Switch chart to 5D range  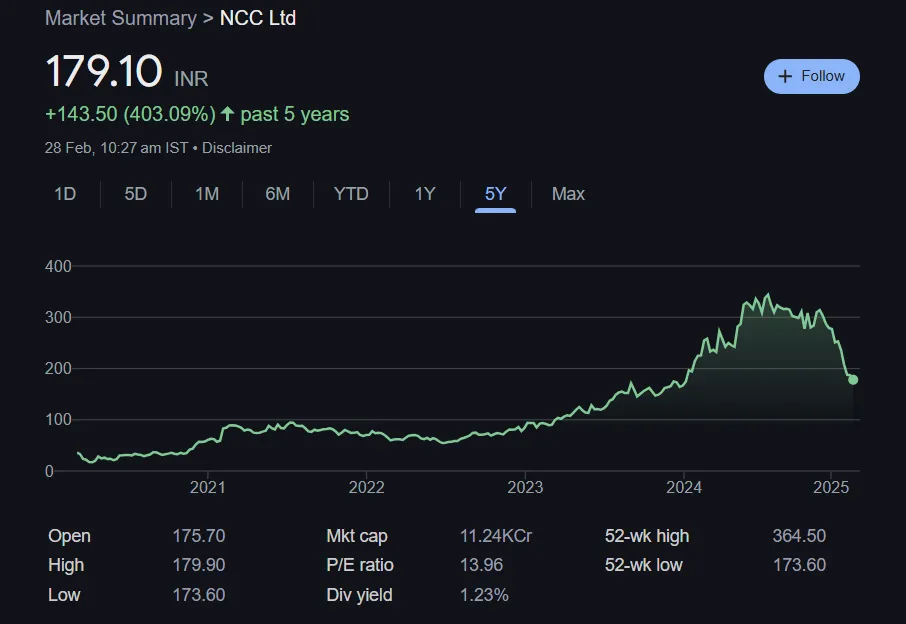[x=136, y=194]
